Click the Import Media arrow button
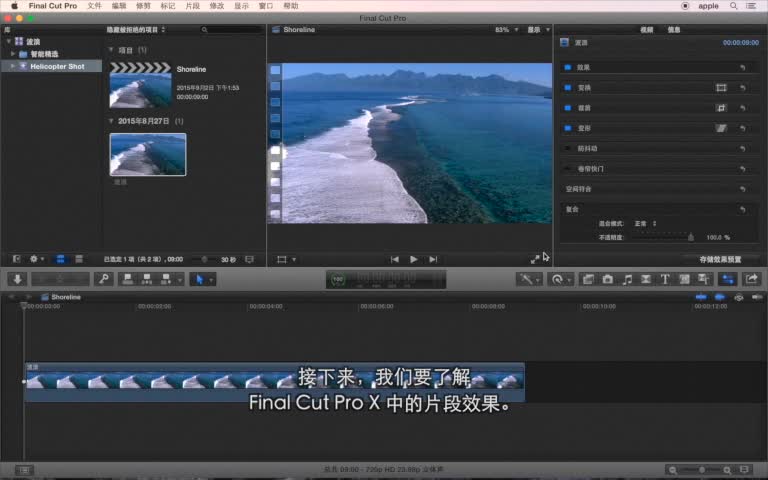The height and width of the screenshot is (480, 768). 17,279
